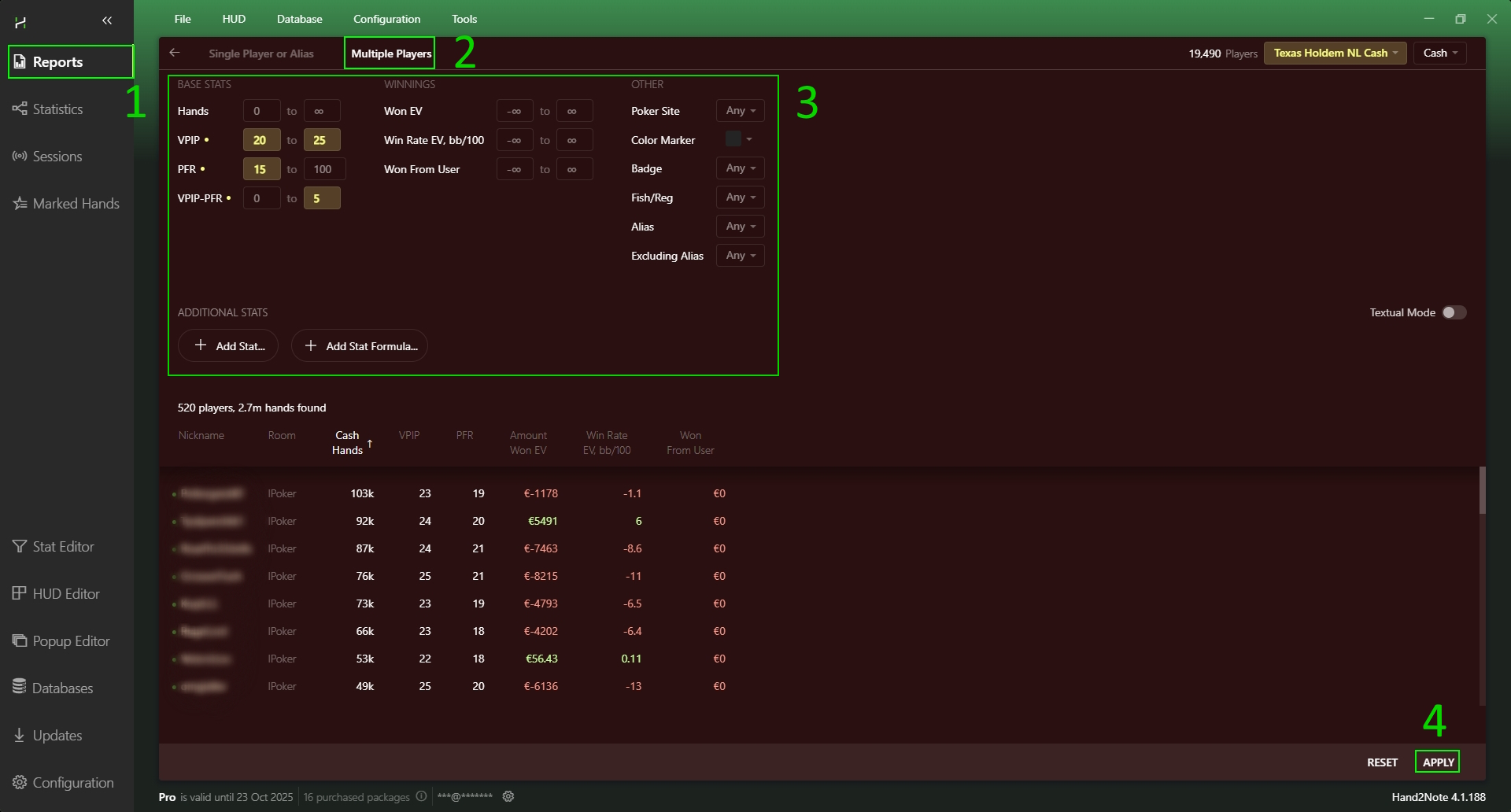Open the Fish/Reg filter dropdown
The height and width of the screenshot is (812, 1511).
[x=740, y=197]
